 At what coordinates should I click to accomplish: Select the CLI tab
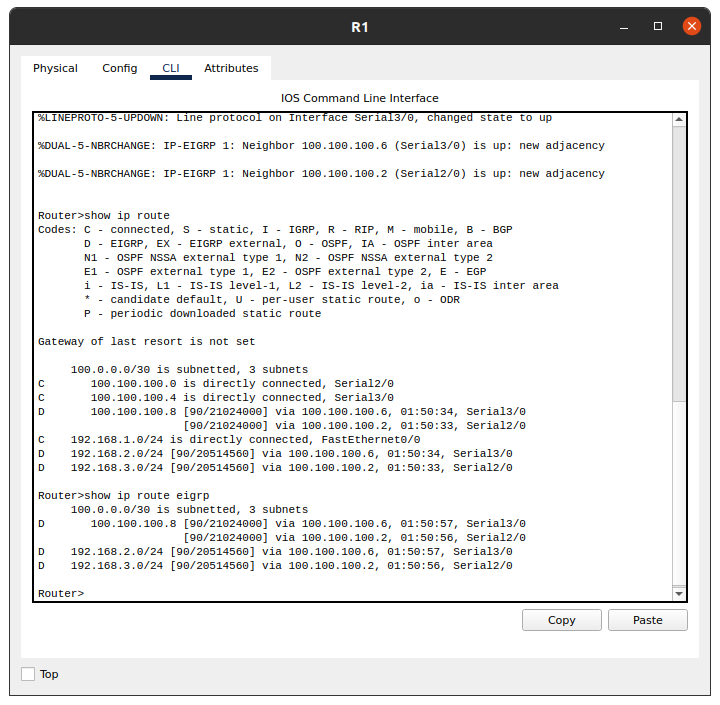tap(171, 68)
